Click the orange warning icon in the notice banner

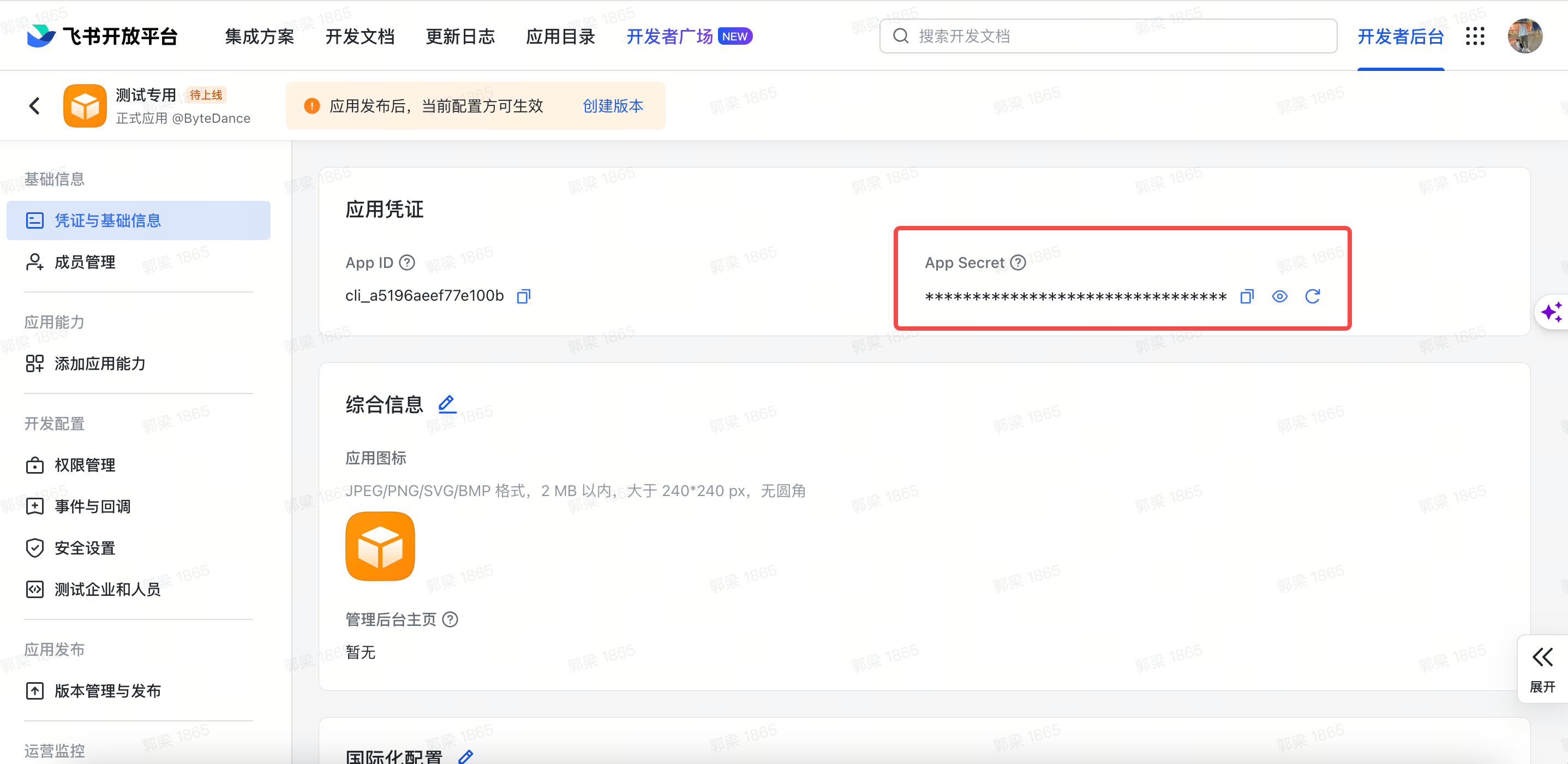tap(312, 106)
